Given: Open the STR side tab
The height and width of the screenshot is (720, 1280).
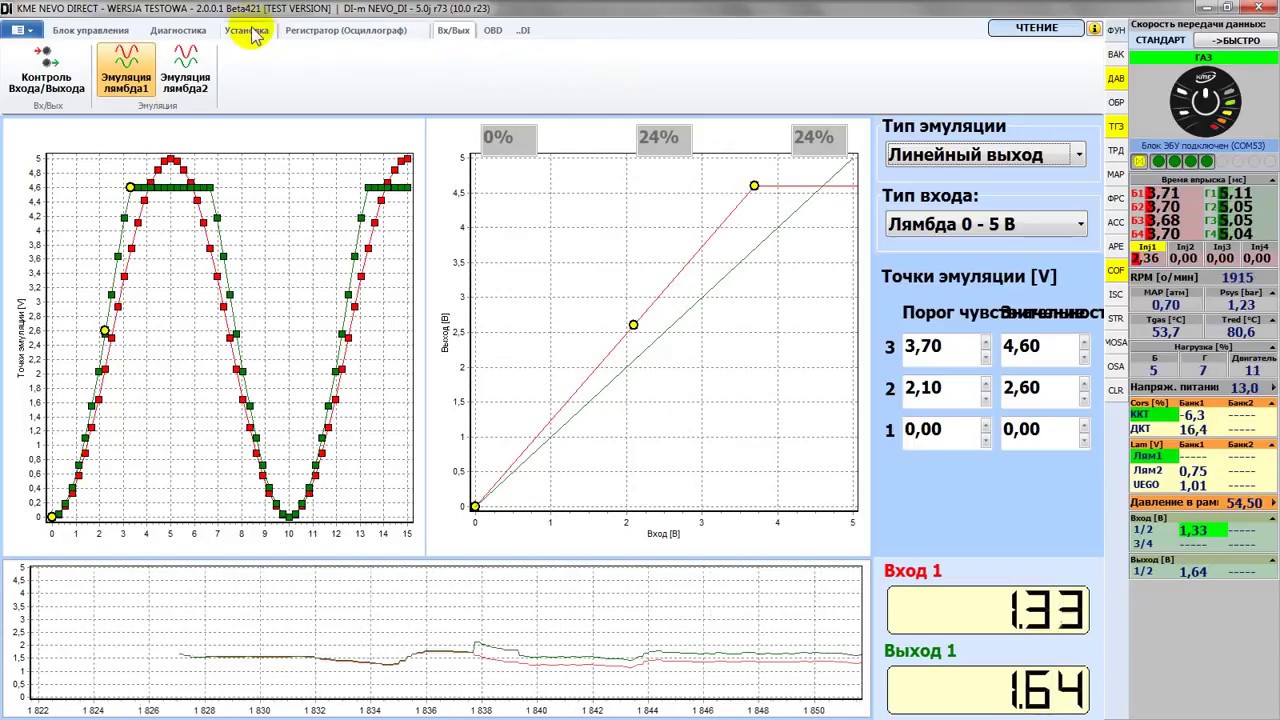Looking at the screenshot, I should pyautogui.click(x=1116, y=318).
